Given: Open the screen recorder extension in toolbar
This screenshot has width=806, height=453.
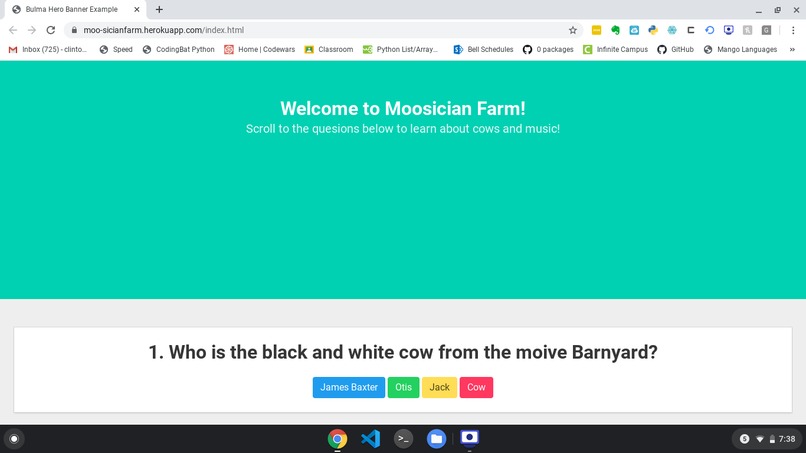Looking at the screenshot, I should pos(728,30).
